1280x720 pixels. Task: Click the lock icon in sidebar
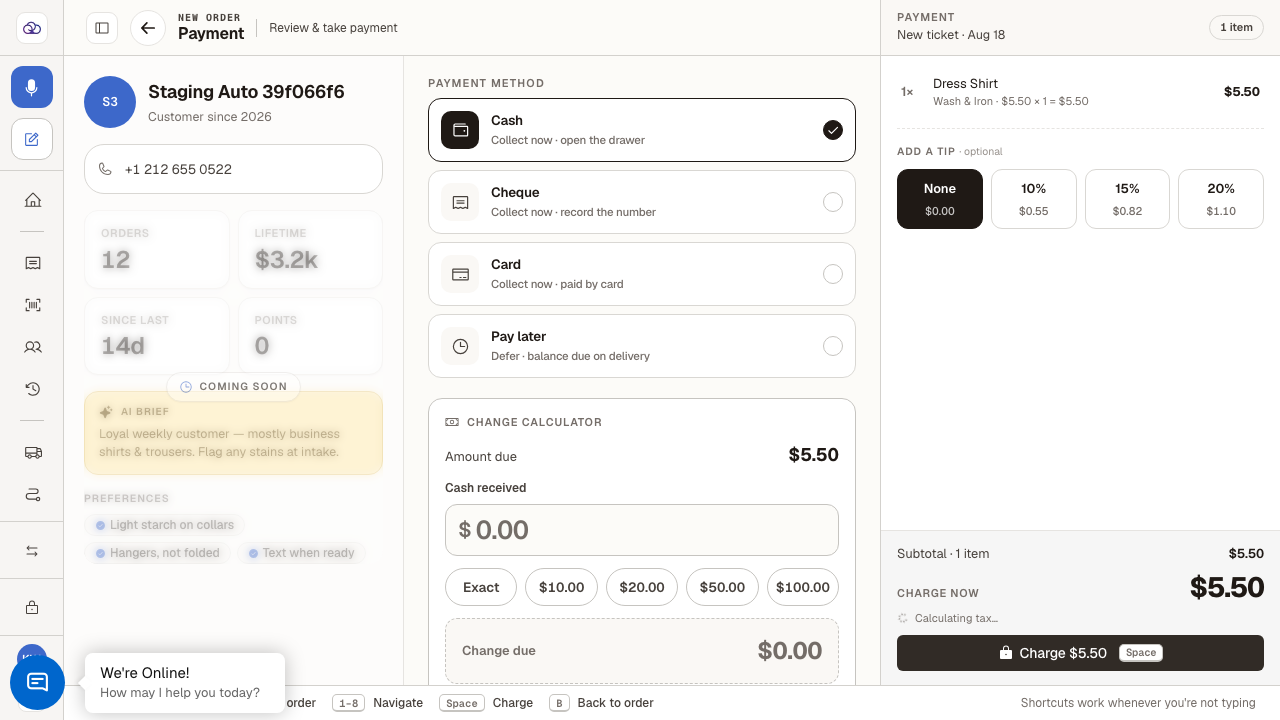[32, 607]
